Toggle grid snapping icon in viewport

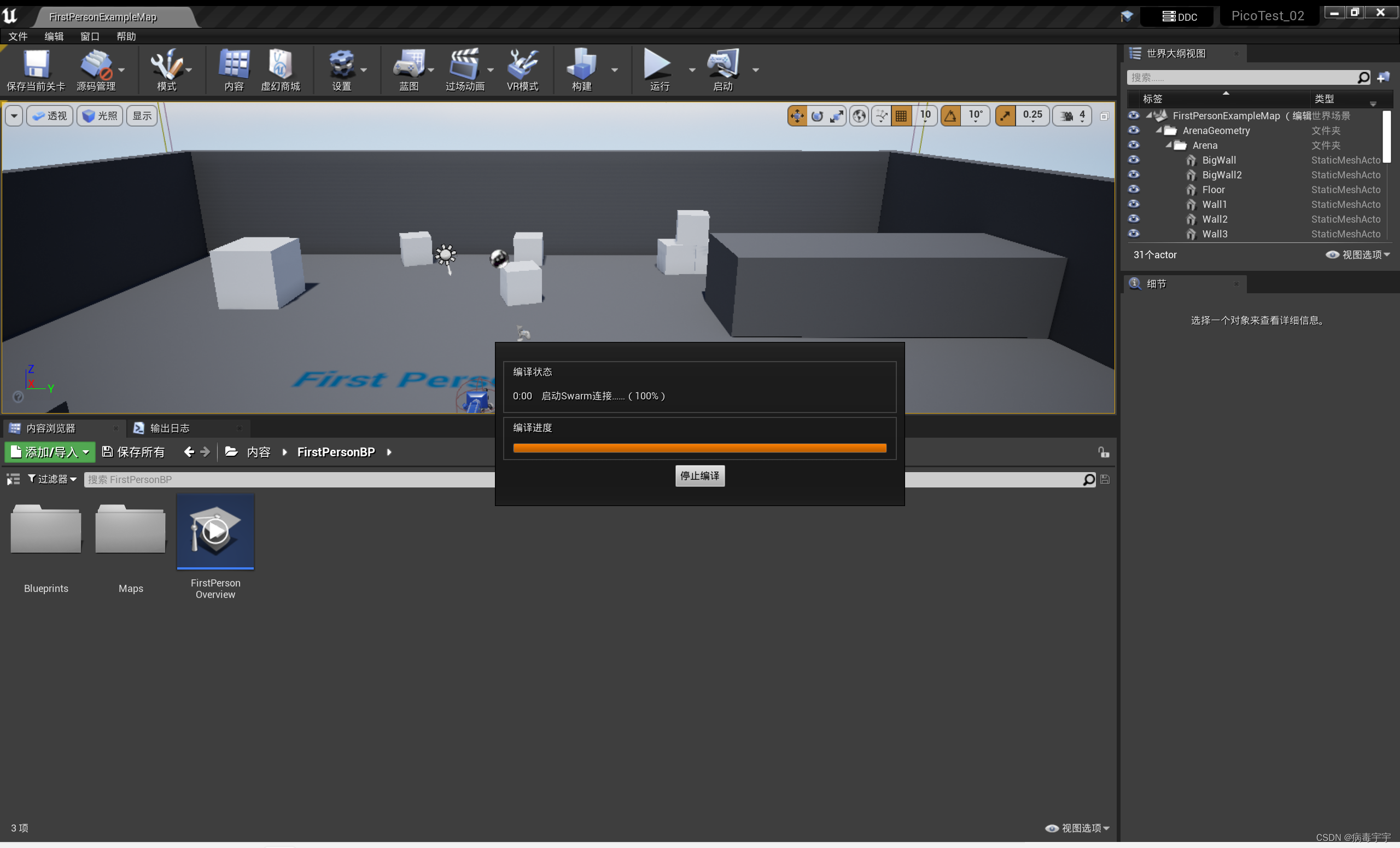tap(901, 116)
